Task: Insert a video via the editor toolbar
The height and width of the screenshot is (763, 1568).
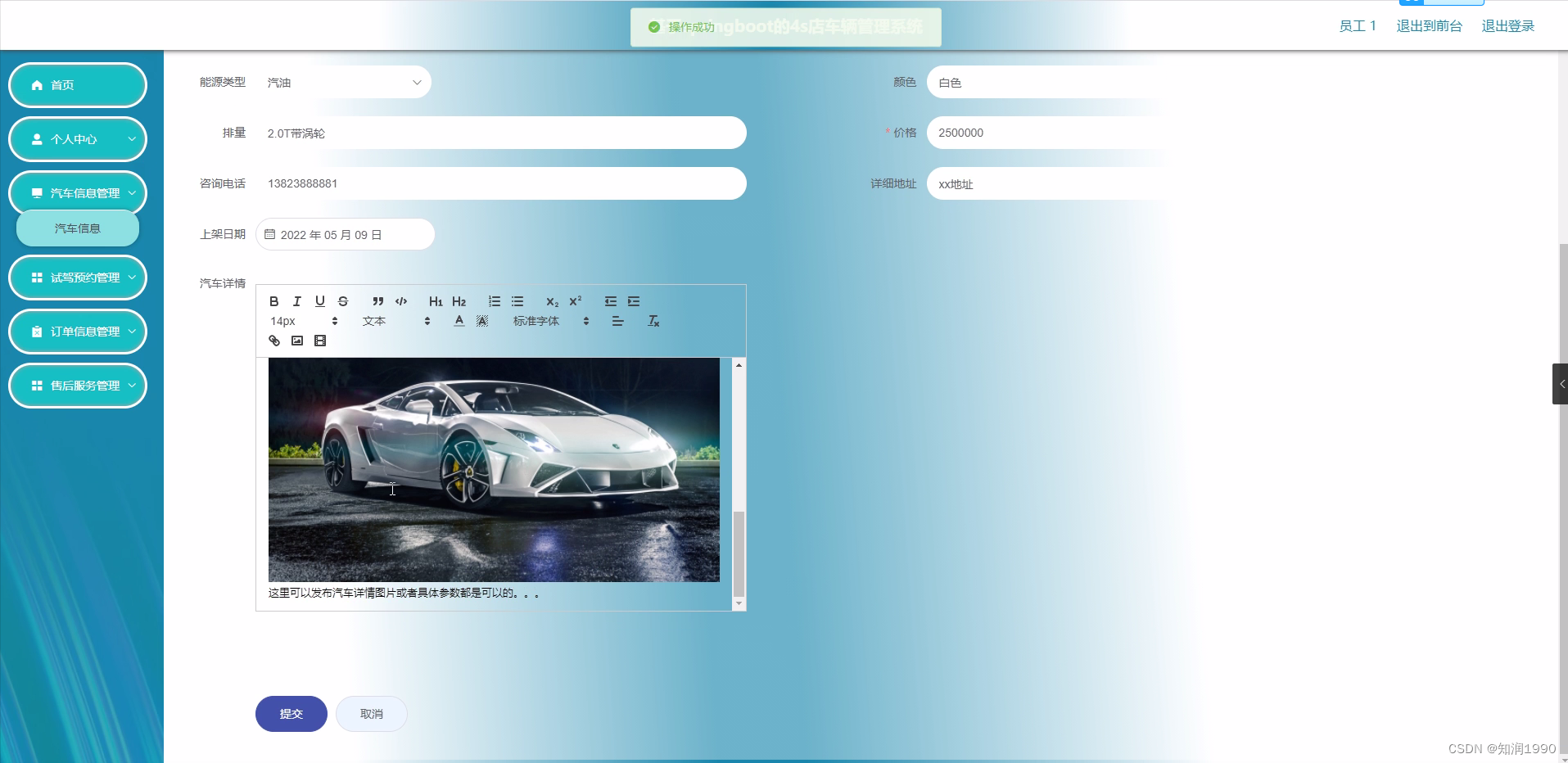Action: pos(319,341)
